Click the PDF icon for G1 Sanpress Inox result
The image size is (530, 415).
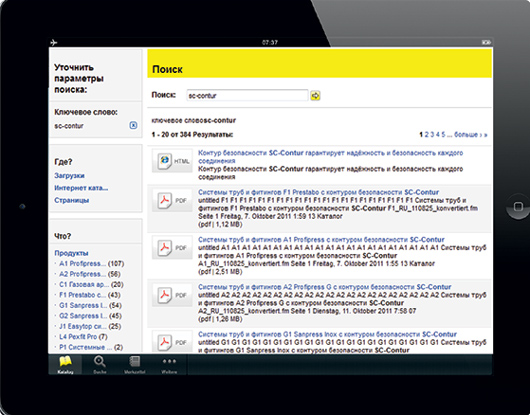pyautogui.click(x=172, y=342)
